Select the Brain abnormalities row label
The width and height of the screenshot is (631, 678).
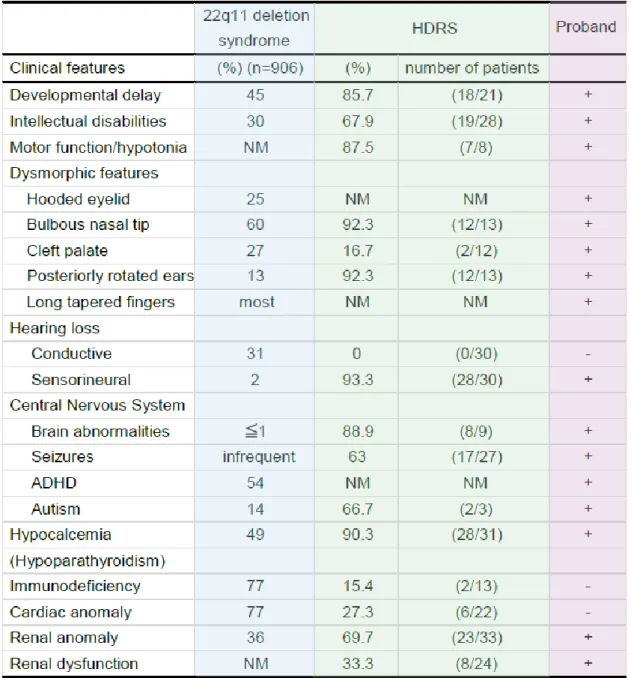click(x=100, y=431)
